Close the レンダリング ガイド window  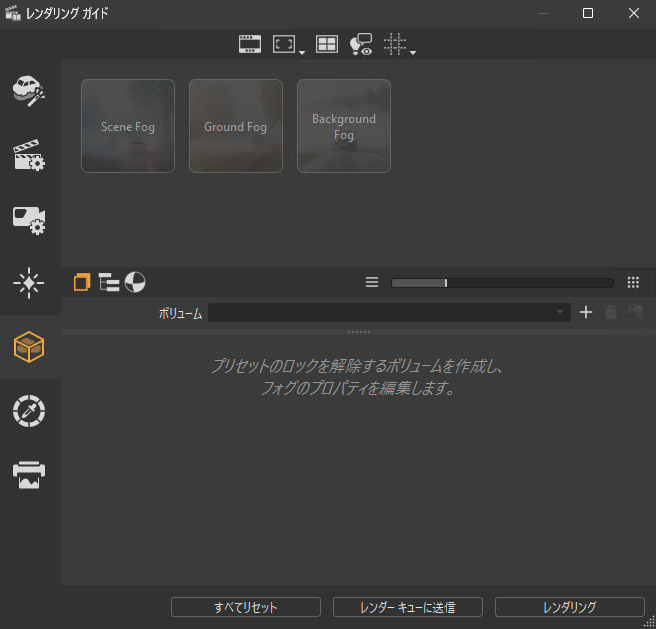pos(634,13)
